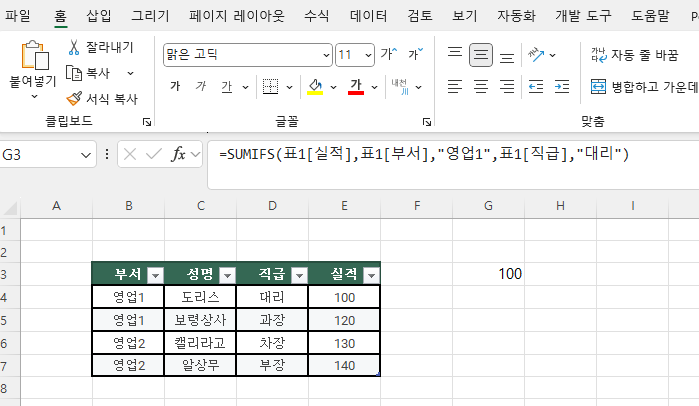Click the insert function fx icon

coord(178,154)
